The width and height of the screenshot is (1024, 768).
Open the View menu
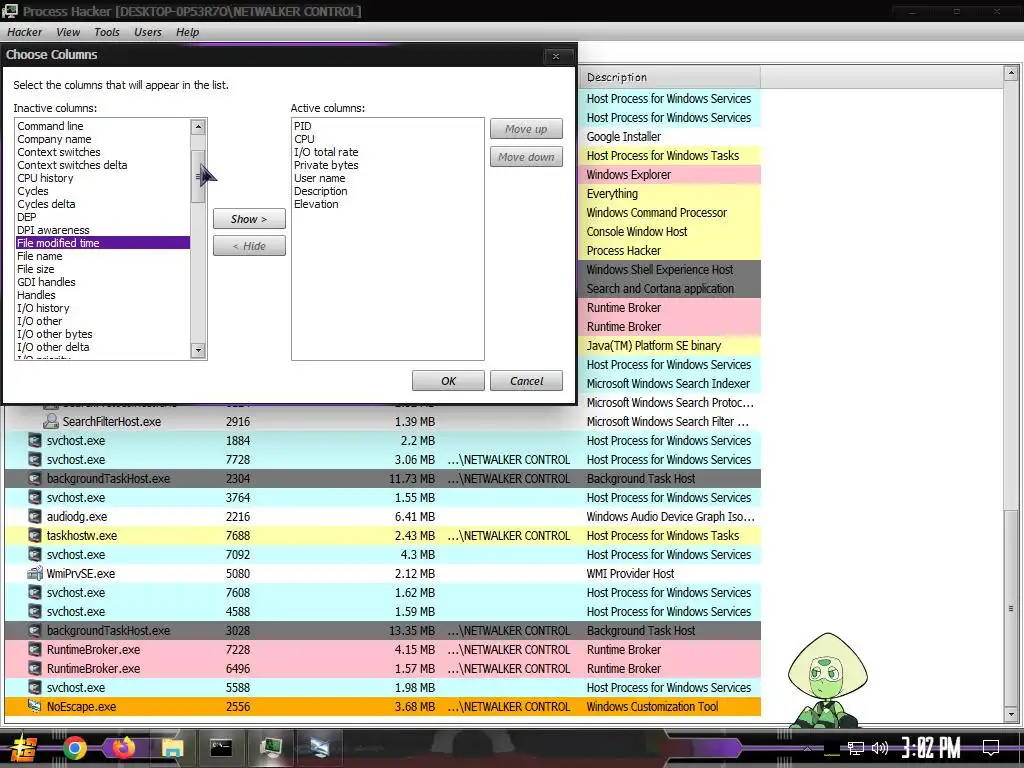pos(68,32)
